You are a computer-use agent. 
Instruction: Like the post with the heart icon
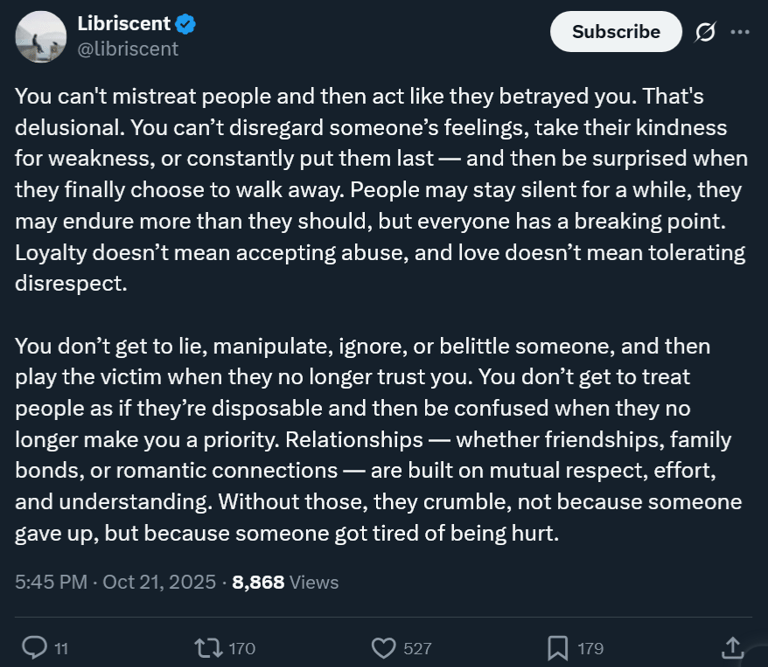383,648
